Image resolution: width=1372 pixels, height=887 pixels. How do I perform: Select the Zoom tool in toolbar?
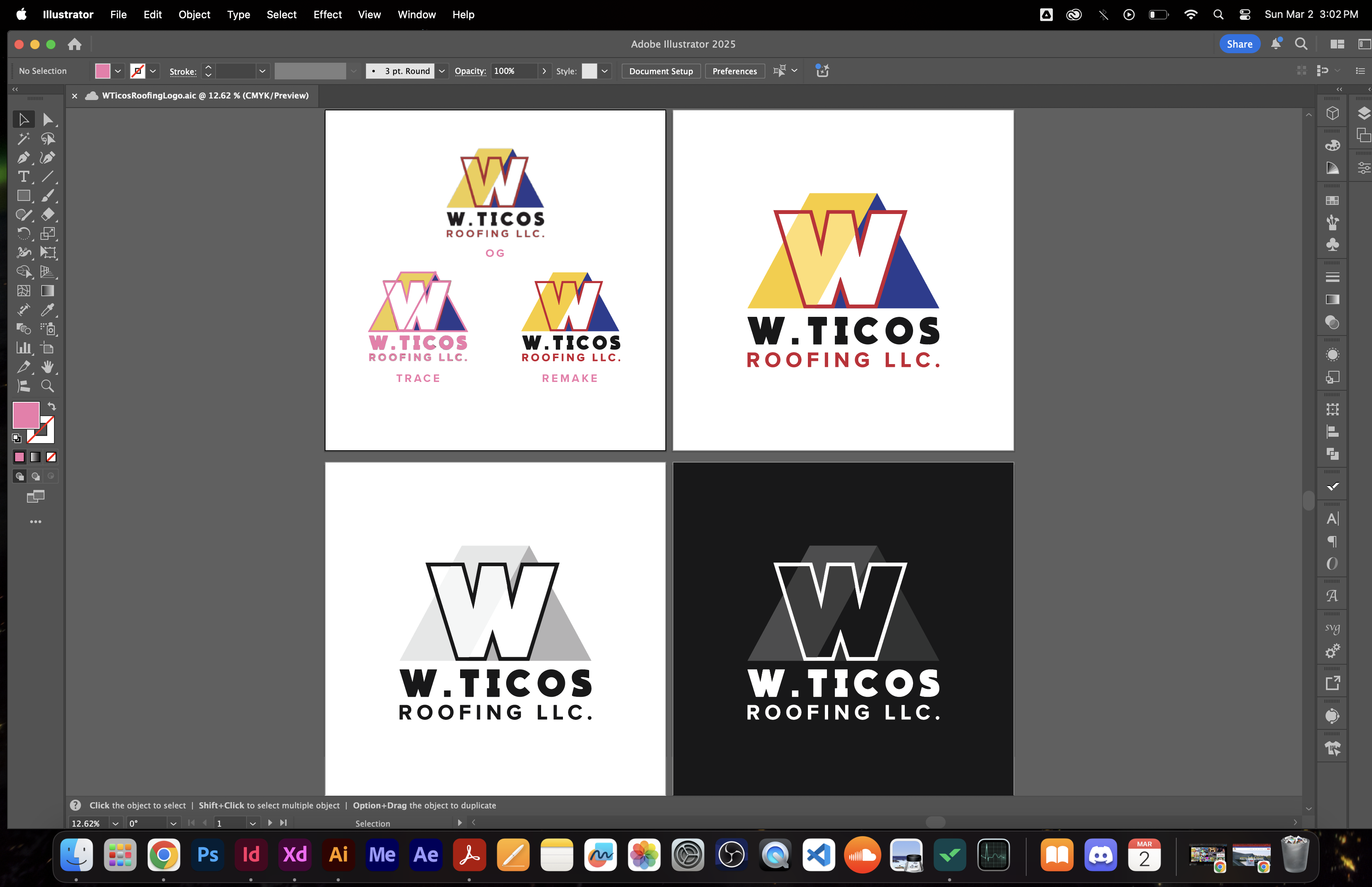tap(48, 386)
